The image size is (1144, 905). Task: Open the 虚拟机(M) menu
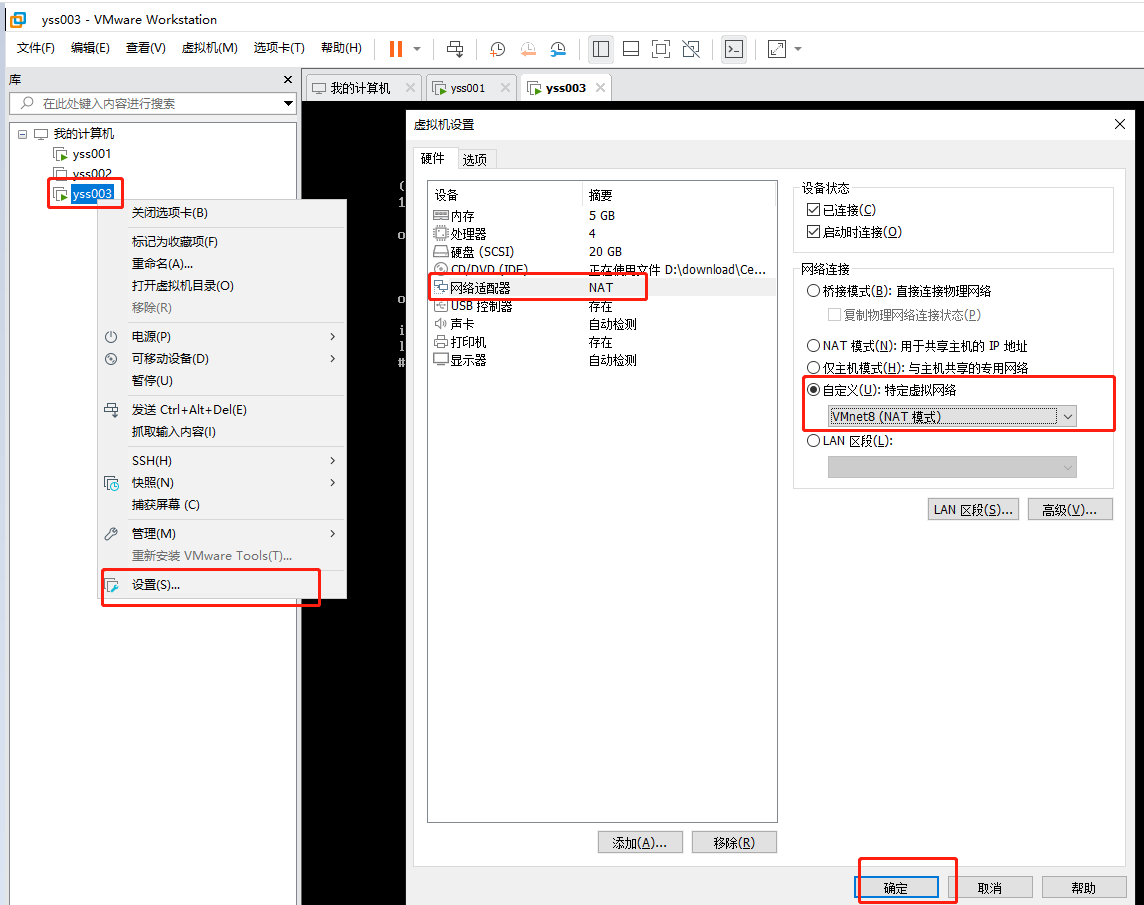210,48
